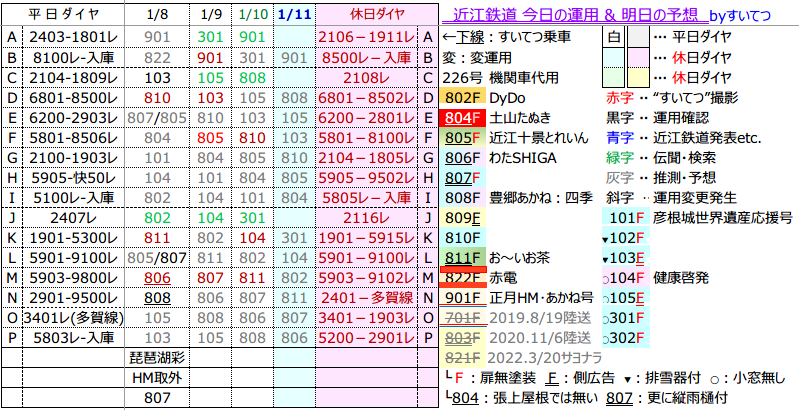Screen dimensions: 799x410
Task: Select the bold blue 1/11 date header
Action: (294, 14)
